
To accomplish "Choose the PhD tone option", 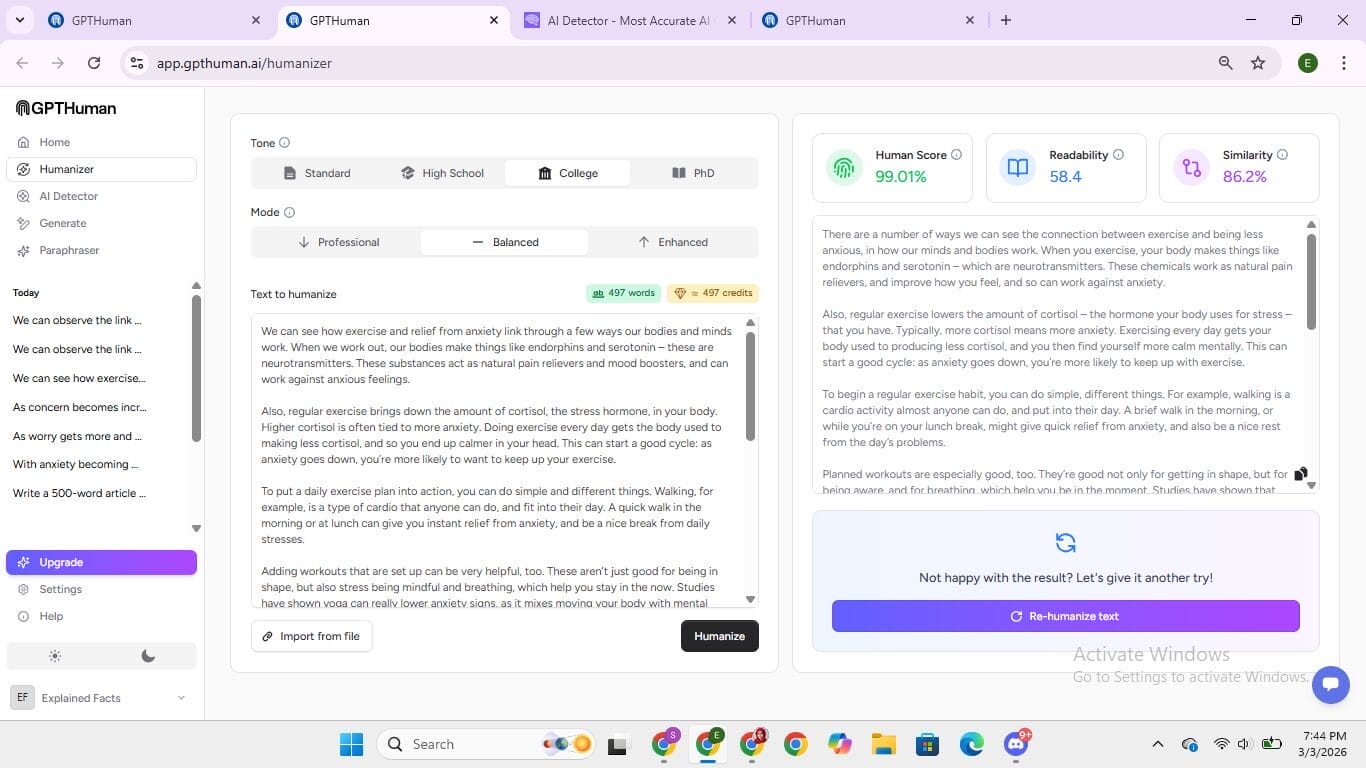I will (693, 173).
